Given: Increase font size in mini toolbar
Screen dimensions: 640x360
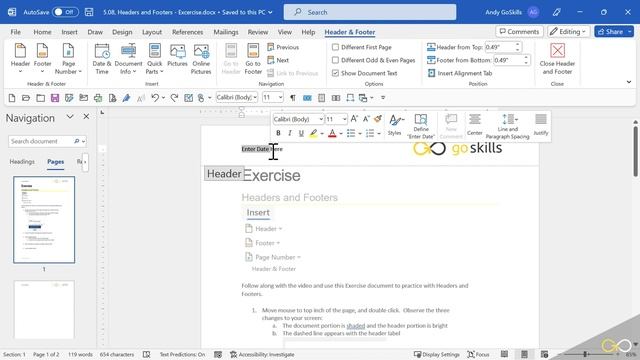Looking at the screenshot, I should pyautogui.click(x=354, y=119).
